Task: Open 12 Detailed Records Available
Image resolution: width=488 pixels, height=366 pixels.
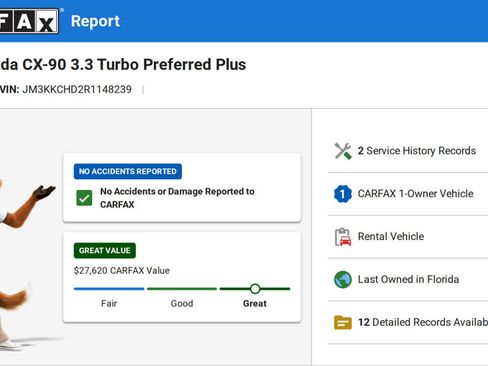Action: [423, 322]
